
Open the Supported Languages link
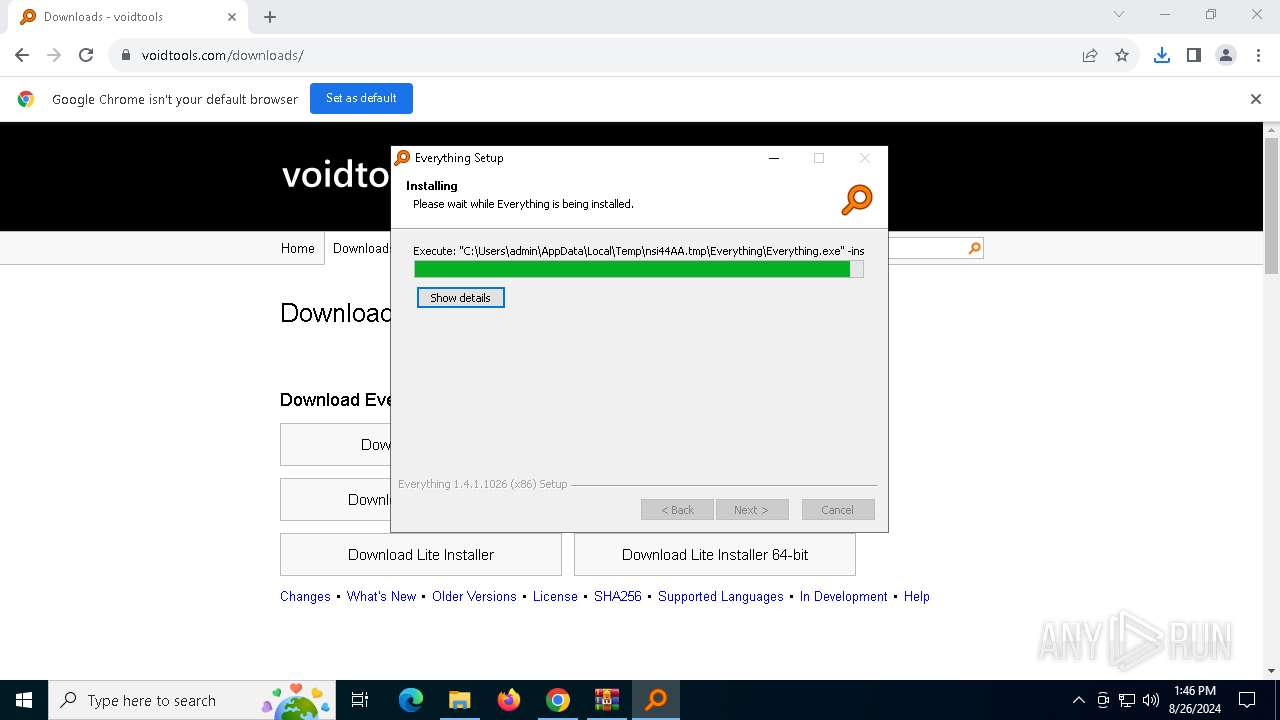pyautogui.click(x=721, y=596)
